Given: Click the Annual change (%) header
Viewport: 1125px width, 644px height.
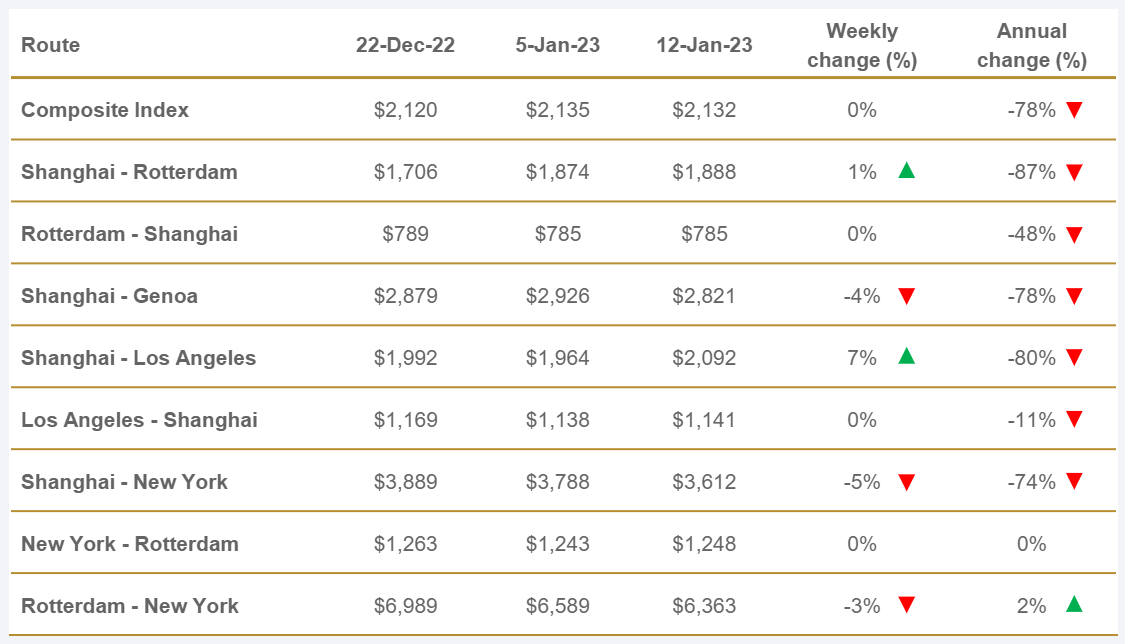Looking at the screenshot, I should pos(1031,46).
